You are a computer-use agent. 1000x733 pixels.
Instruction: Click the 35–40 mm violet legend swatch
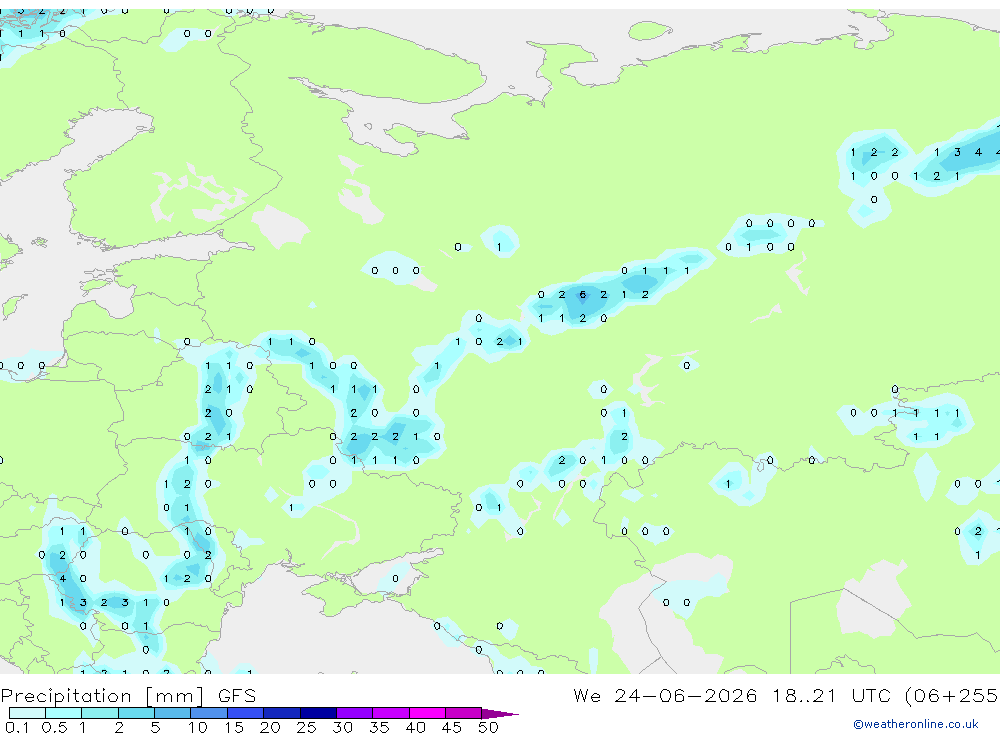391,713
